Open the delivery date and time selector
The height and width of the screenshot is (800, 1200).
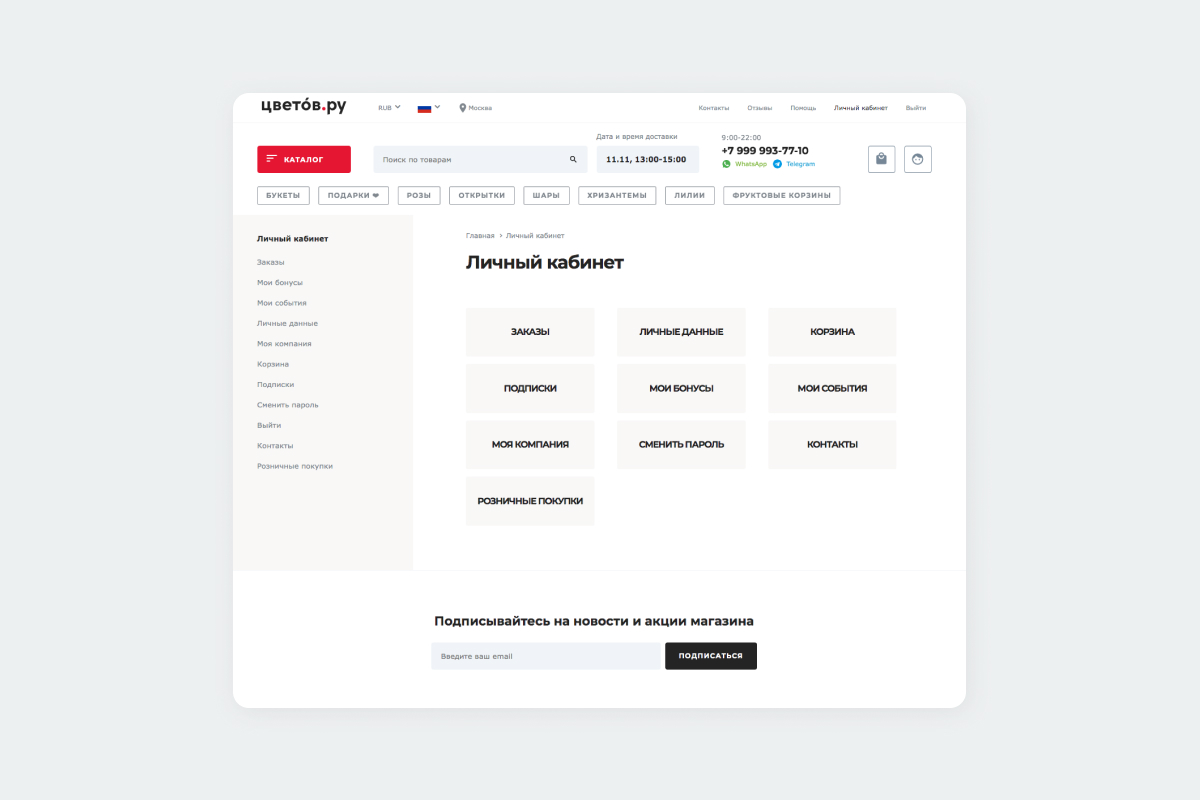pos(646,159)
